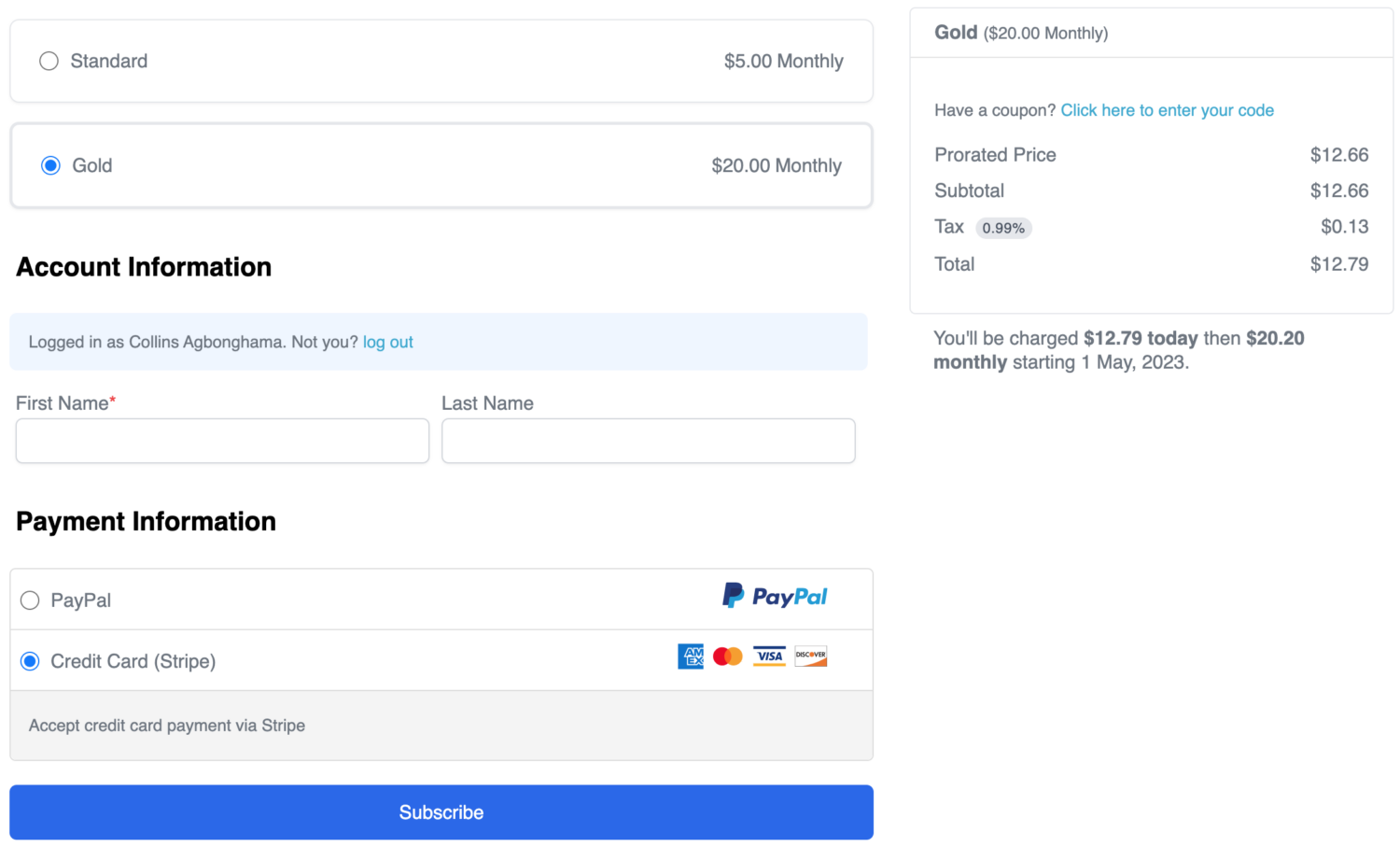Click the 0.99% tax rate badge

coord(1003,228)
